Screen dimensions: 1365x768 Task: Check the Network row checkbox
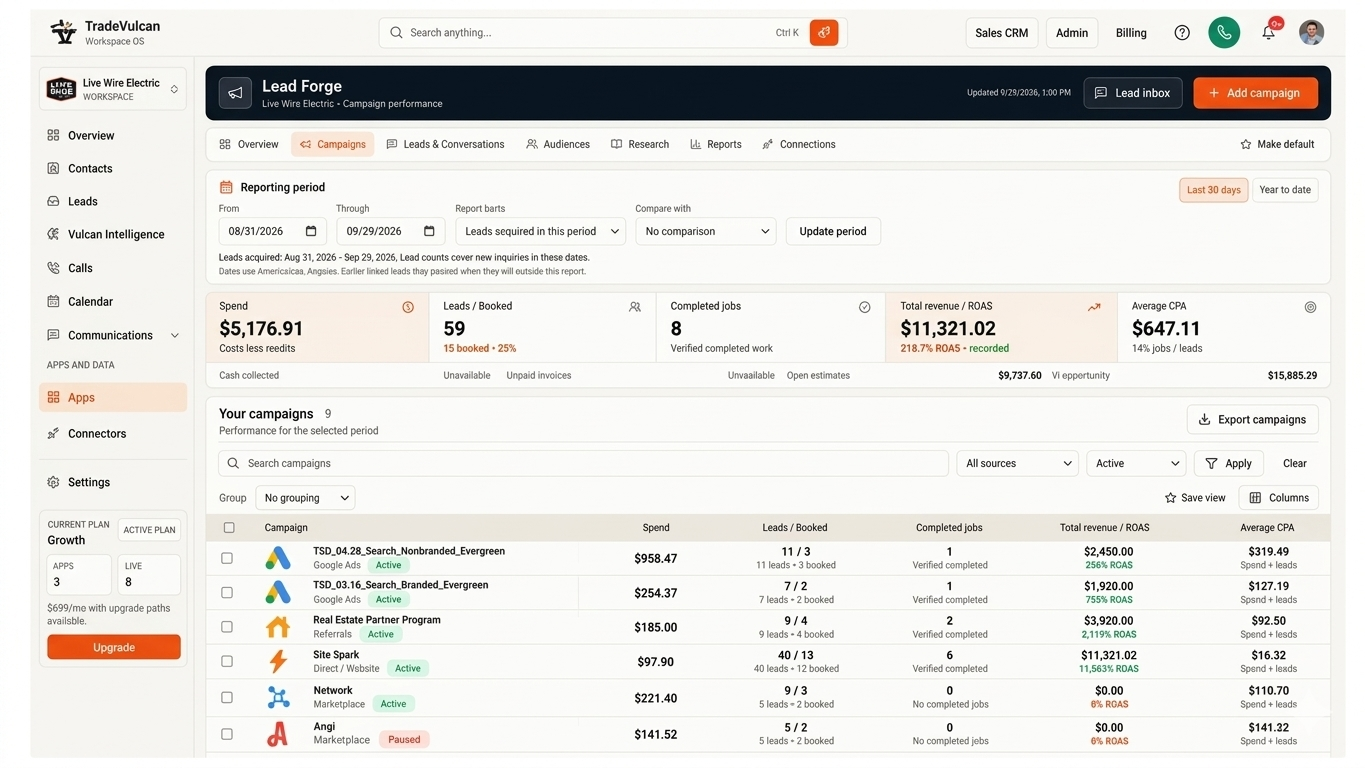coord(227,698)
